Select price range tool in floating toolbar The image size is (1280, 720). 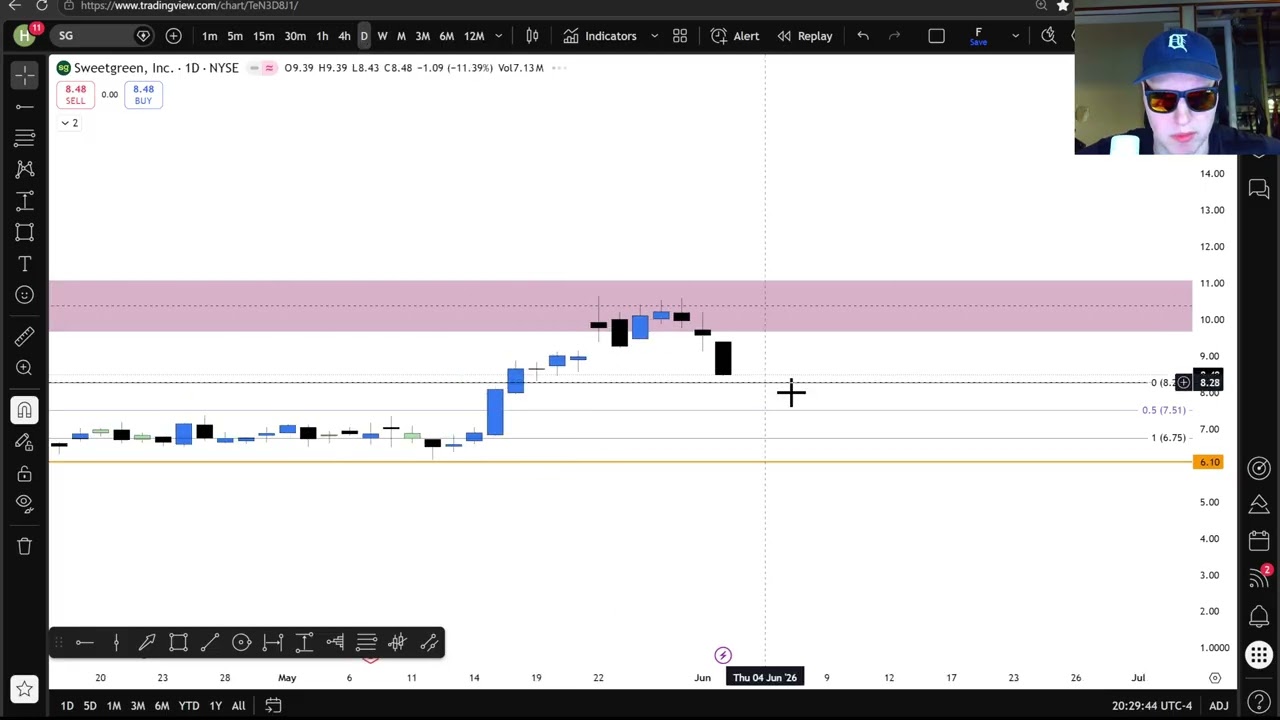coord(304,643)
